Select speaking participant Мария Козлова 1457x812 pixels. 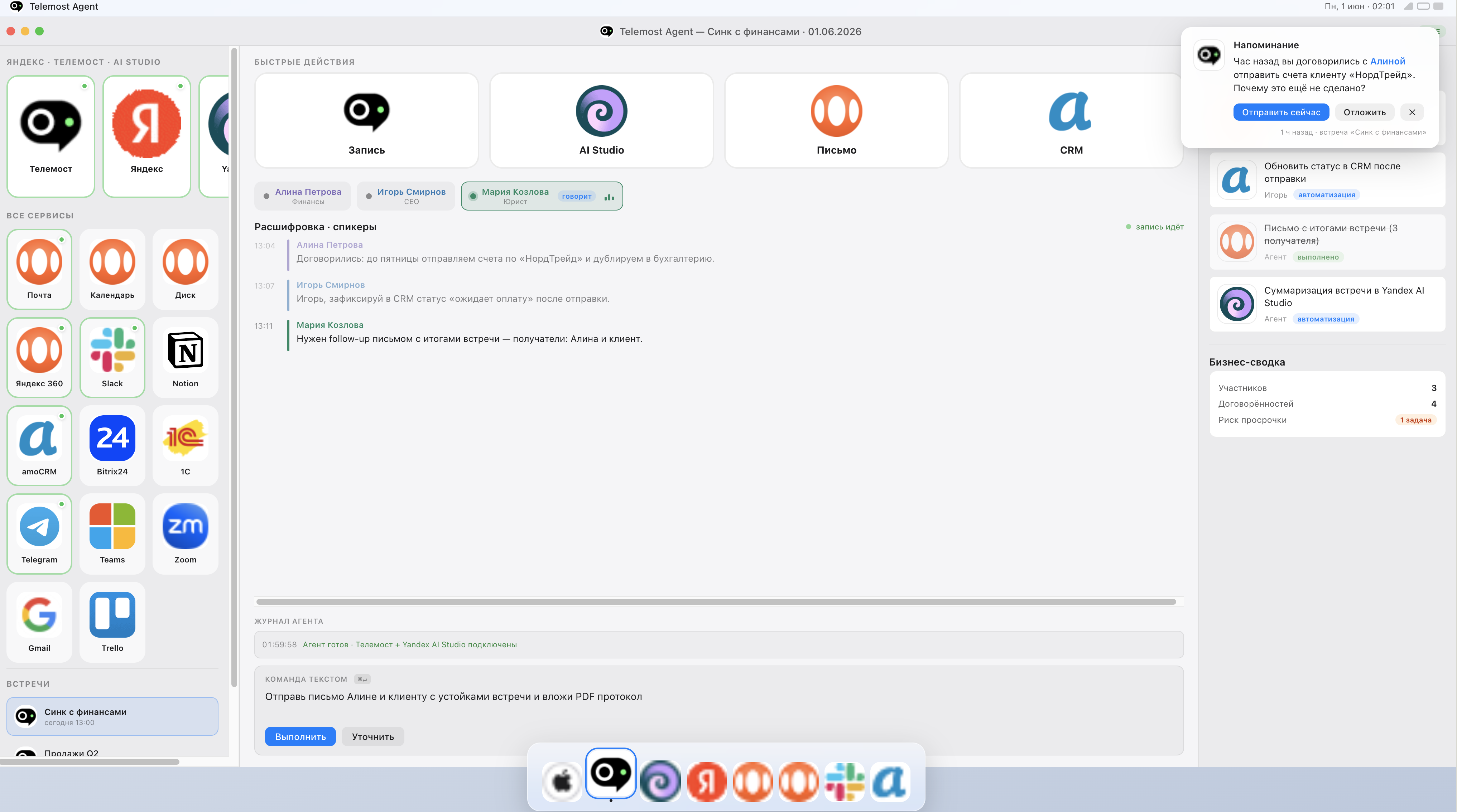pos(542,195)
